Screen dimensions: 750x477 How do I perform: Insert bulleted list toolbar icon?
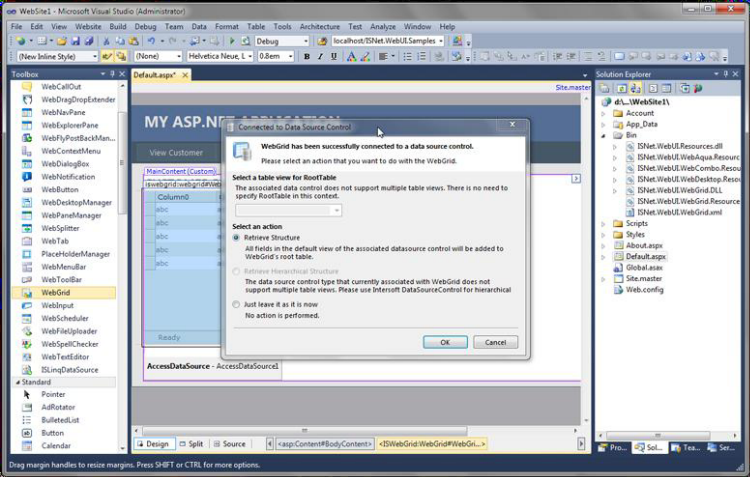click(407, 56)
